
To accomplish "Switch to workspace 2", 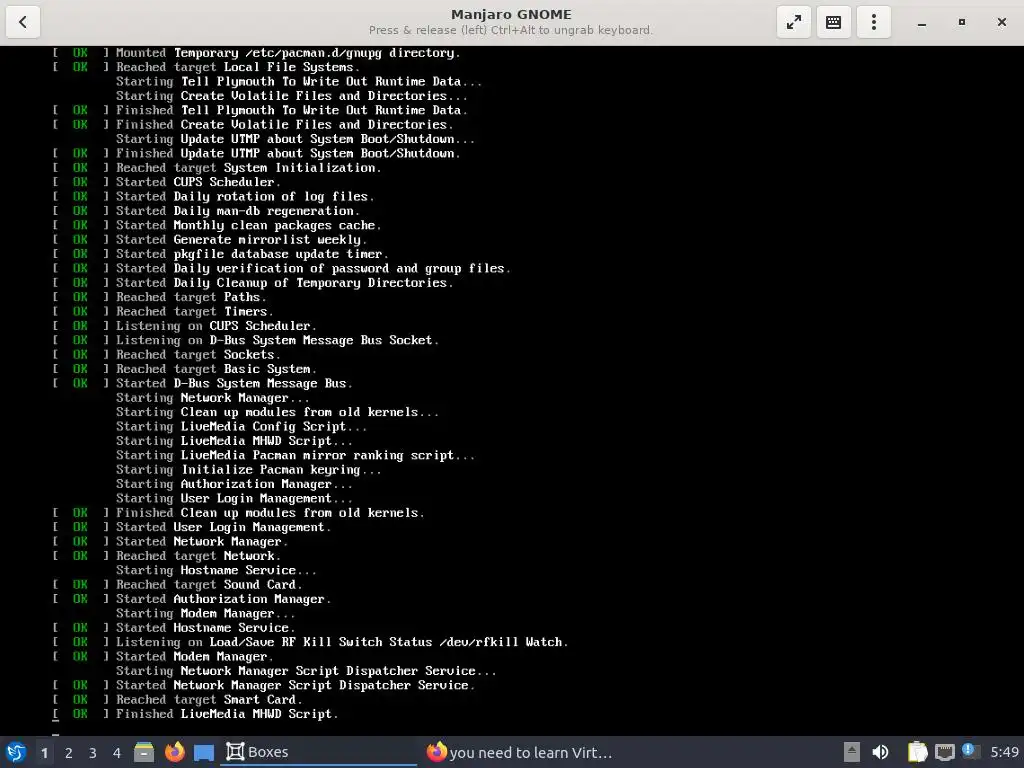I will coord(68,752).
